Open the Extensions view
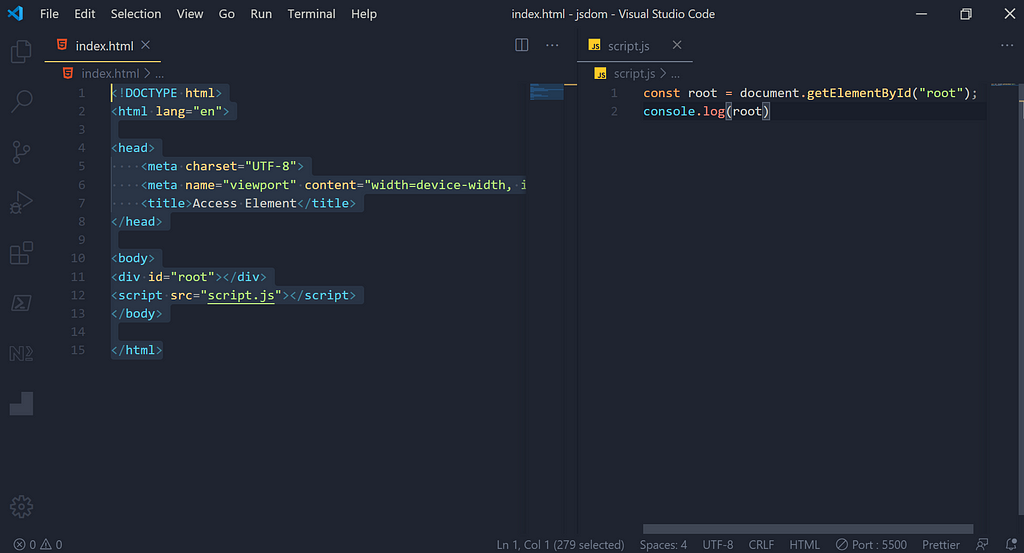1024x553 pixels. point(21,253)
